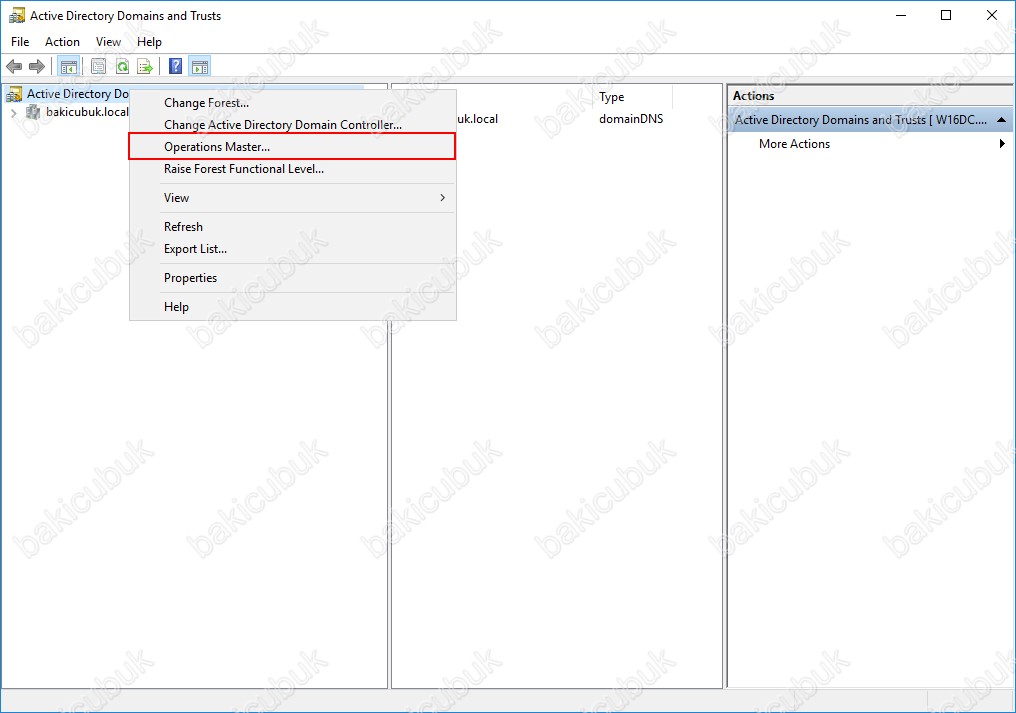The image size is (1016, 713).
Task: Toggle the Show/Hide Action Pane toolbar icon
Action: click(200, 66)
